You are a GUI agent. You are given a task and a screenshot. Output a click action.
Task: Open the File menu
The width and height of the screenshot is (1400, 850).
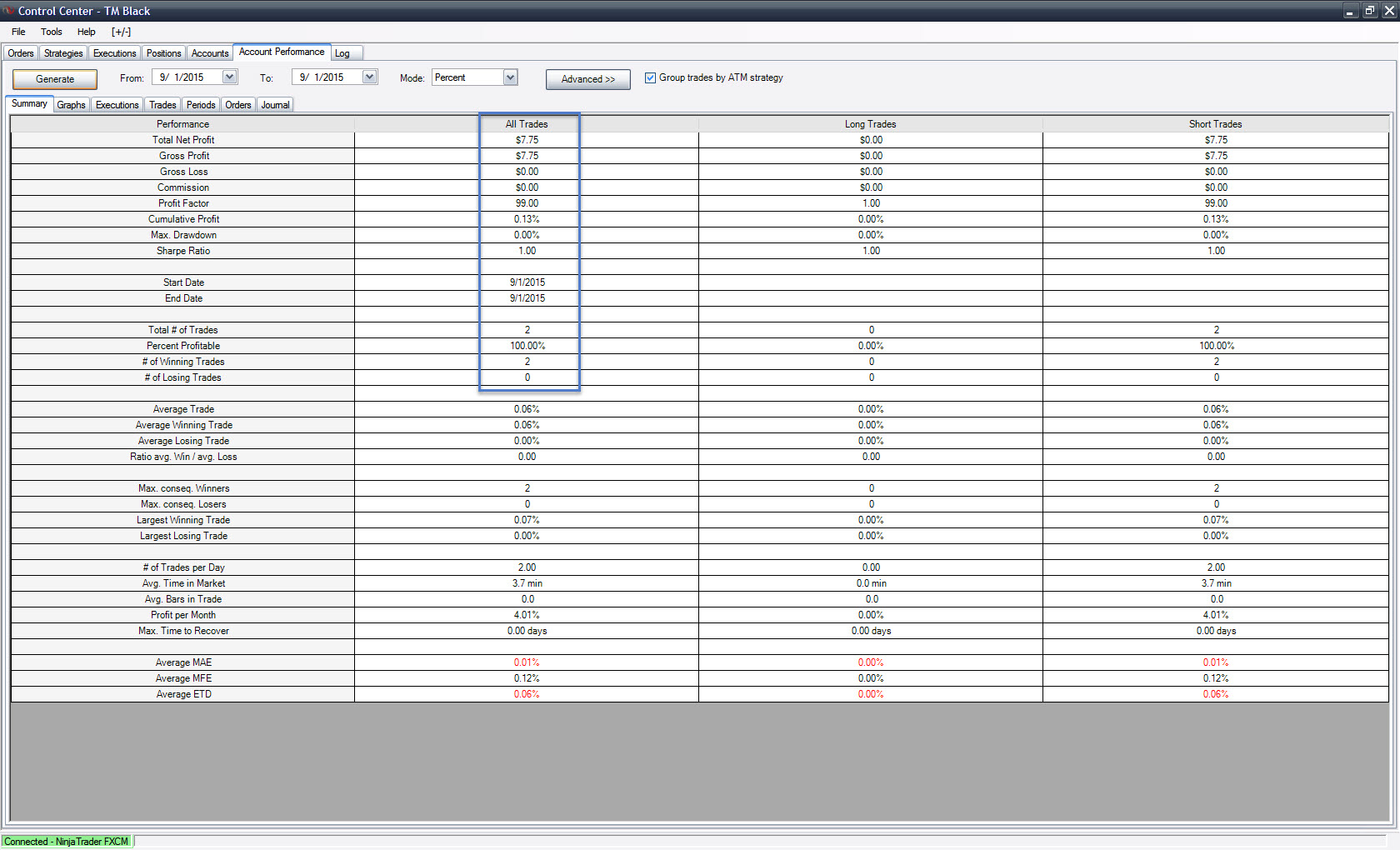18,32
